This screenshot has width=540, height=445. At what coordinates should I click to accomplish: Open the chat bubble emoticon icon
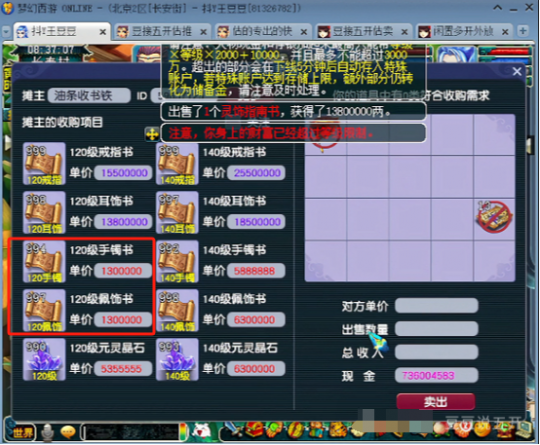coord(67,432)
